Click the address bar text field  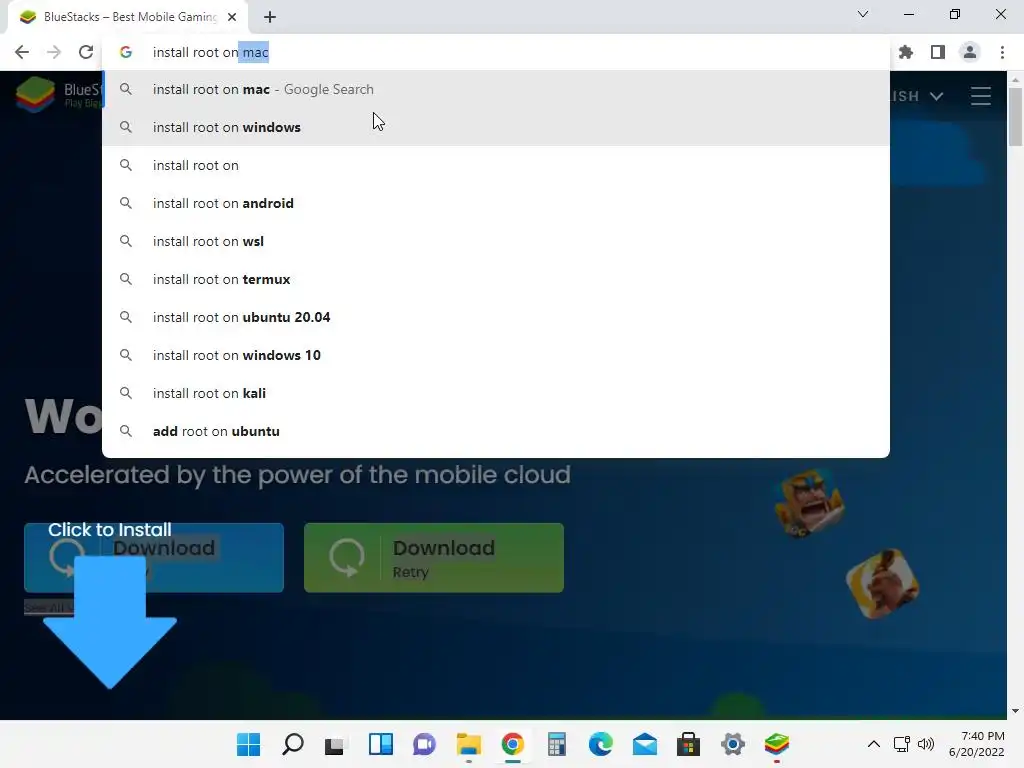coord(496,52)
